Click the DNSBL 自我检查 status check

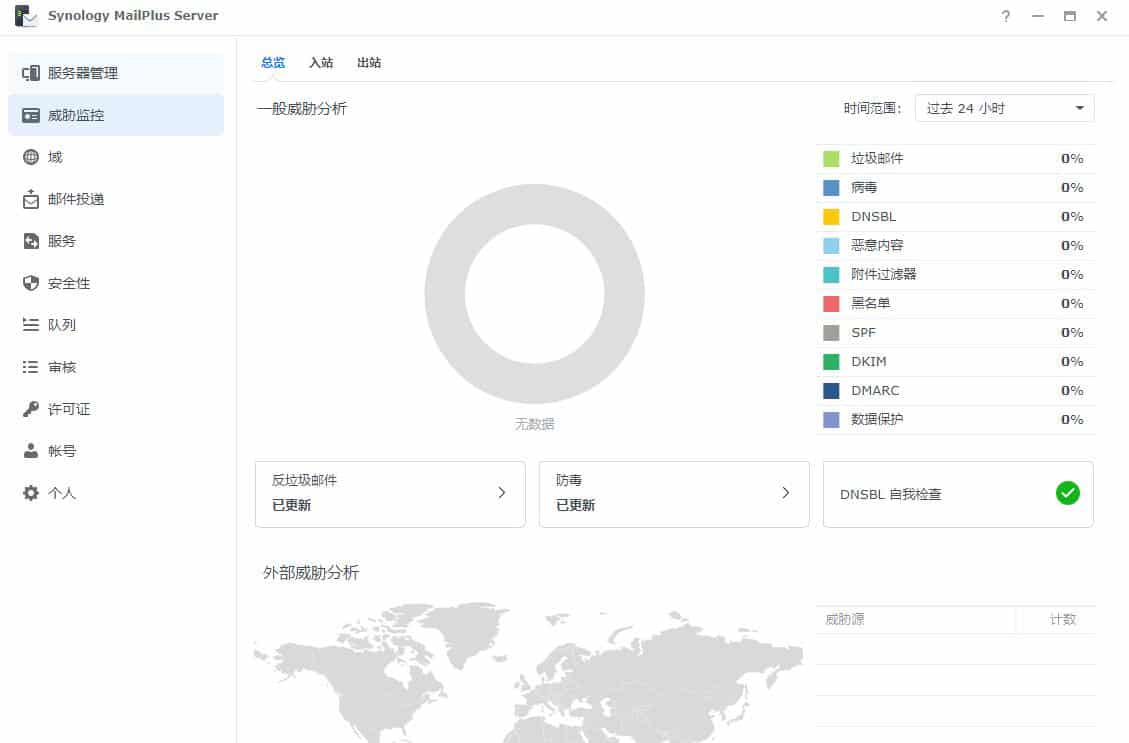tap(1067, 492)
